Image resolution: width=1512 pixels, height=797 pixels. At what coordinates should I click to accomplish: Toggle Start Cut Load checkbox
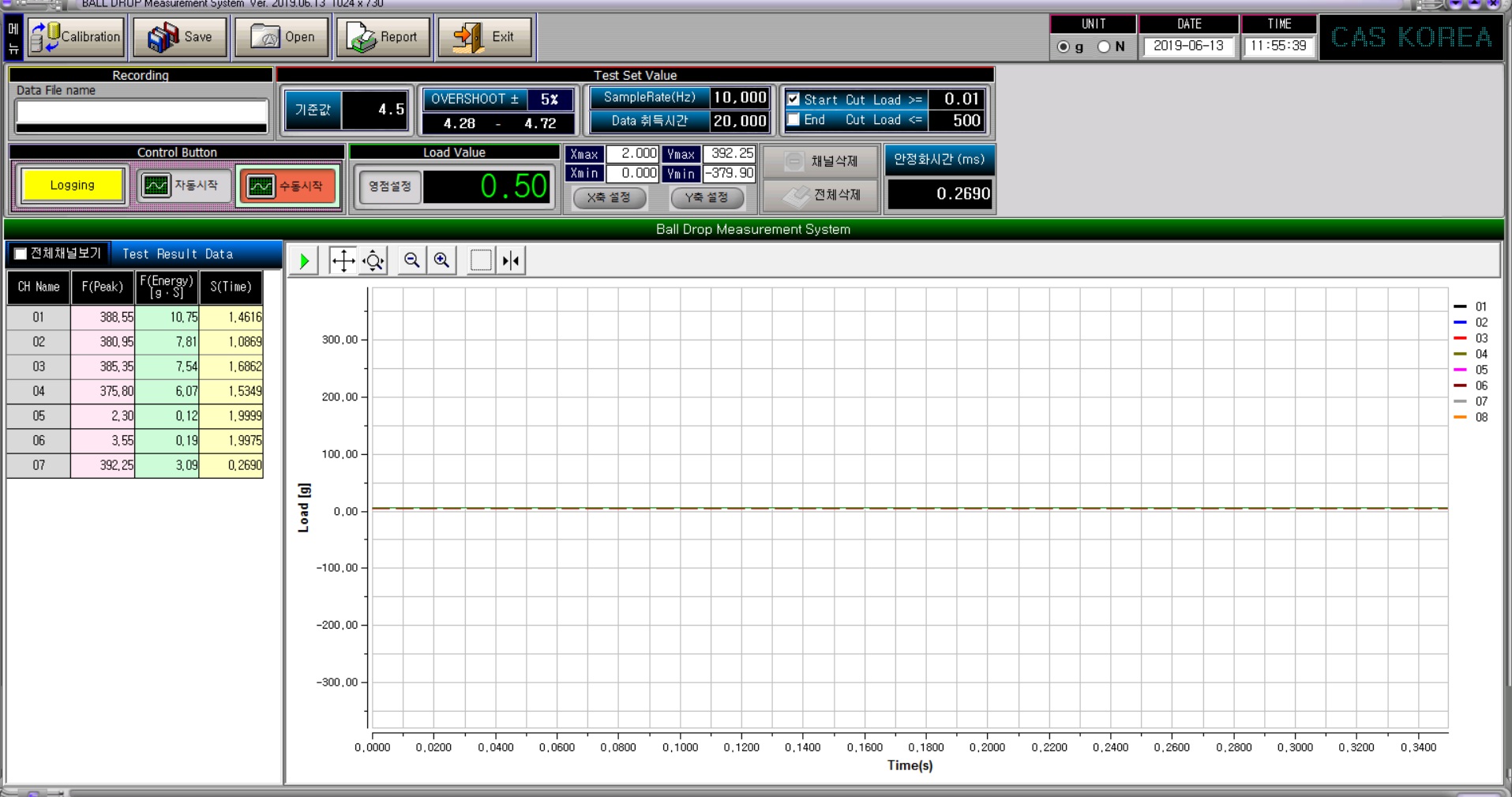pos(794,100)
